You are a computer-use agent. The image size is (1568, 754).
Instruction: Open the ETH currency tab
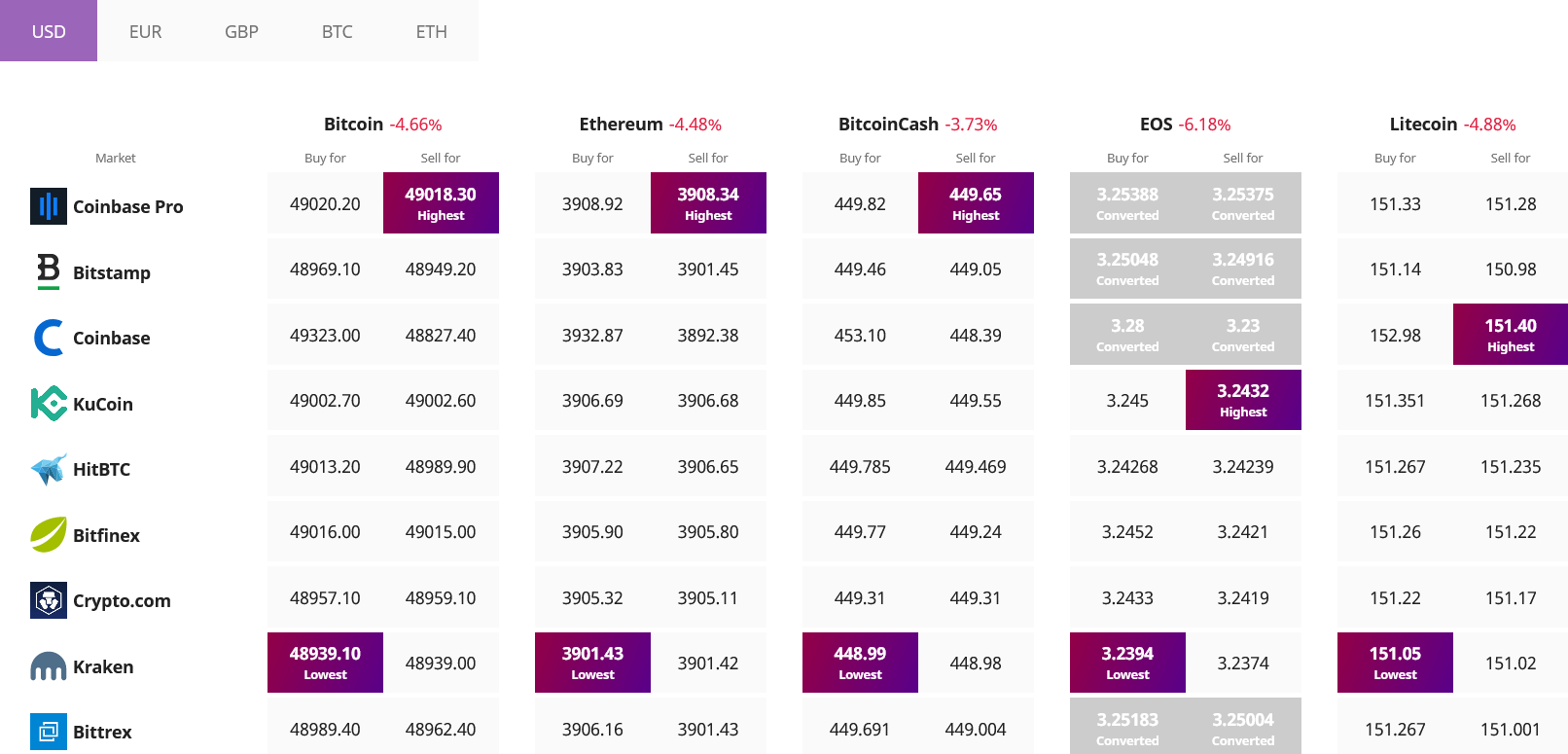(431, 31)
